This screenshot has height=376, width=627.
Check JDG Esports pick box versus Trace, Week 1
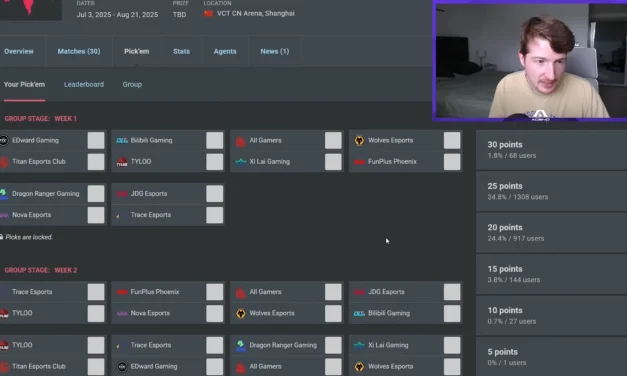215,194
